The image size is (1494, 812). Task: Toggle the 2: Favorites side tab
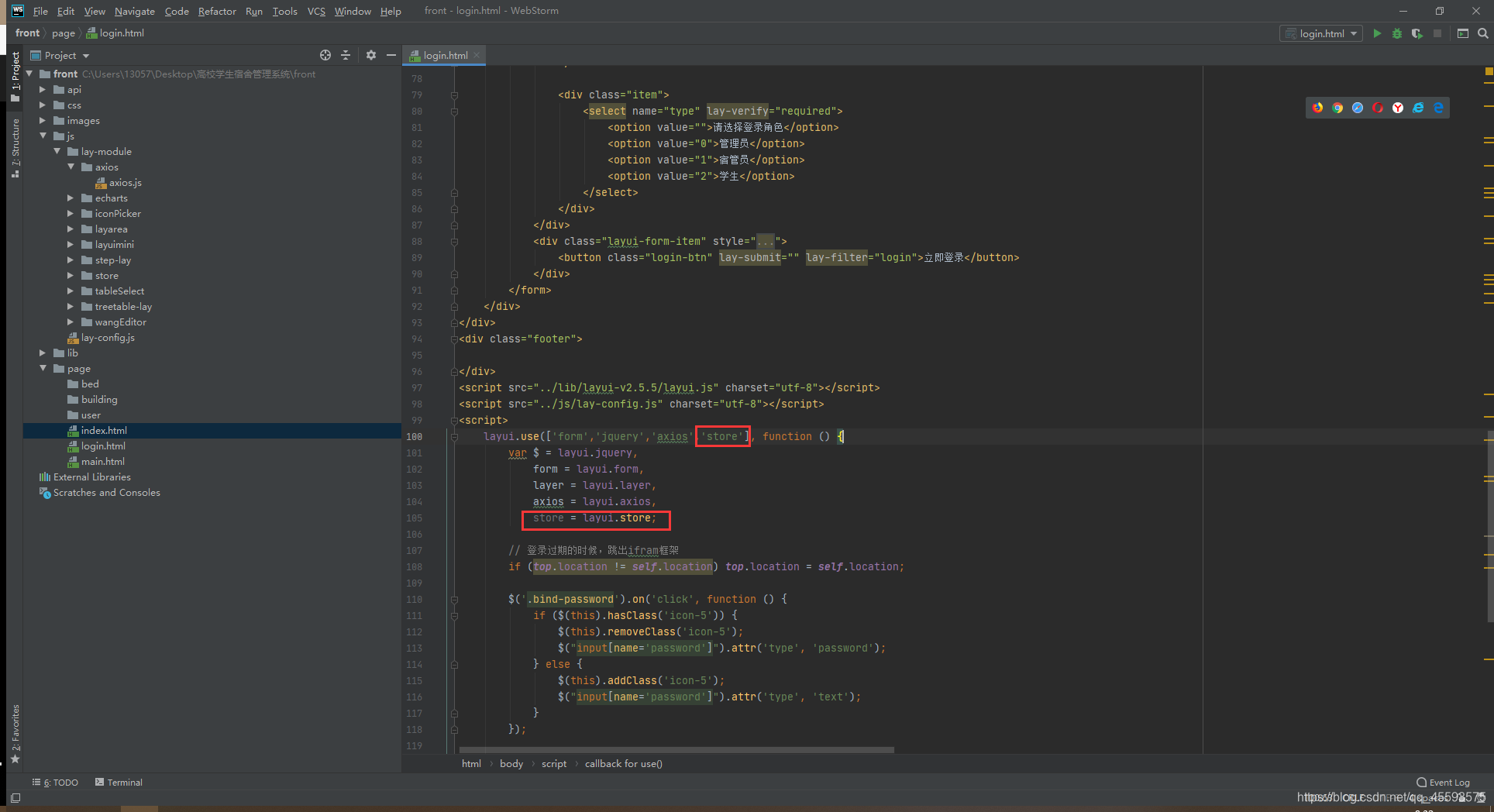[x=15, y=734]
